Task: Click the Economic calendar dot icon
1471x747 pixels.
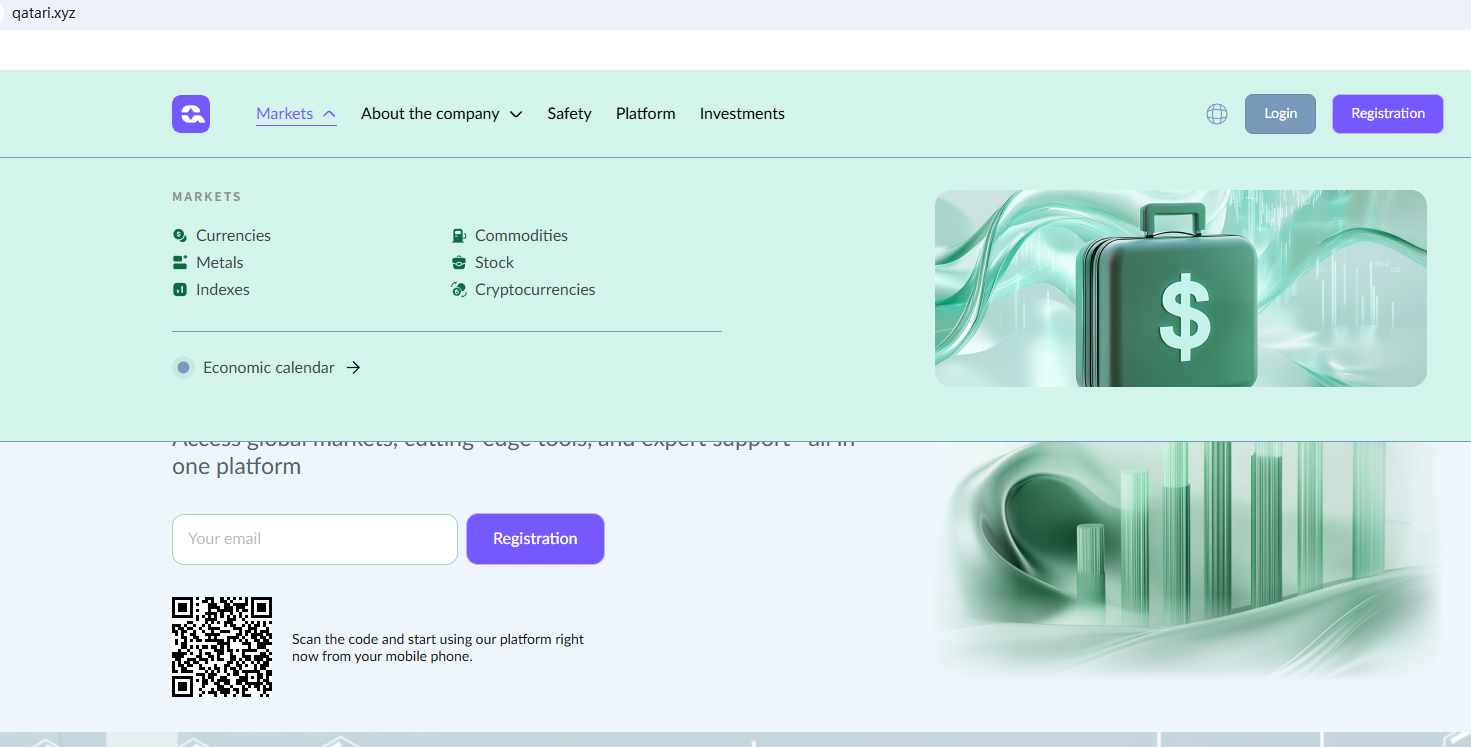Action: click(183, 368)
